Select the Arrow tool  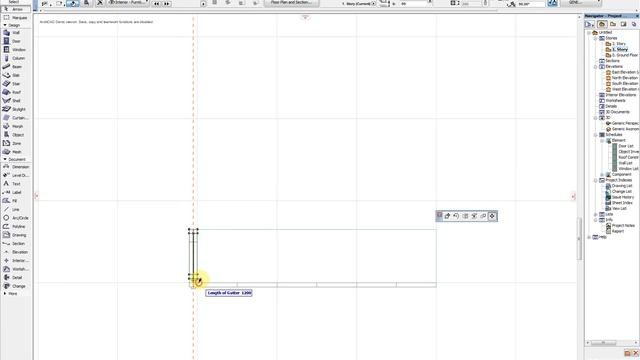click(16, 9)
